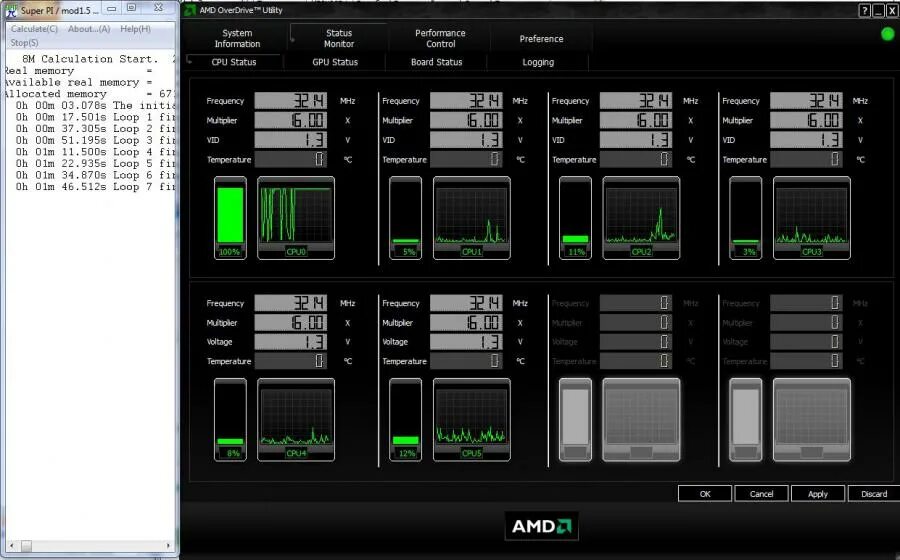Open About menu in Super PI
Screen dimensions: 900x560
coord(89,29)
